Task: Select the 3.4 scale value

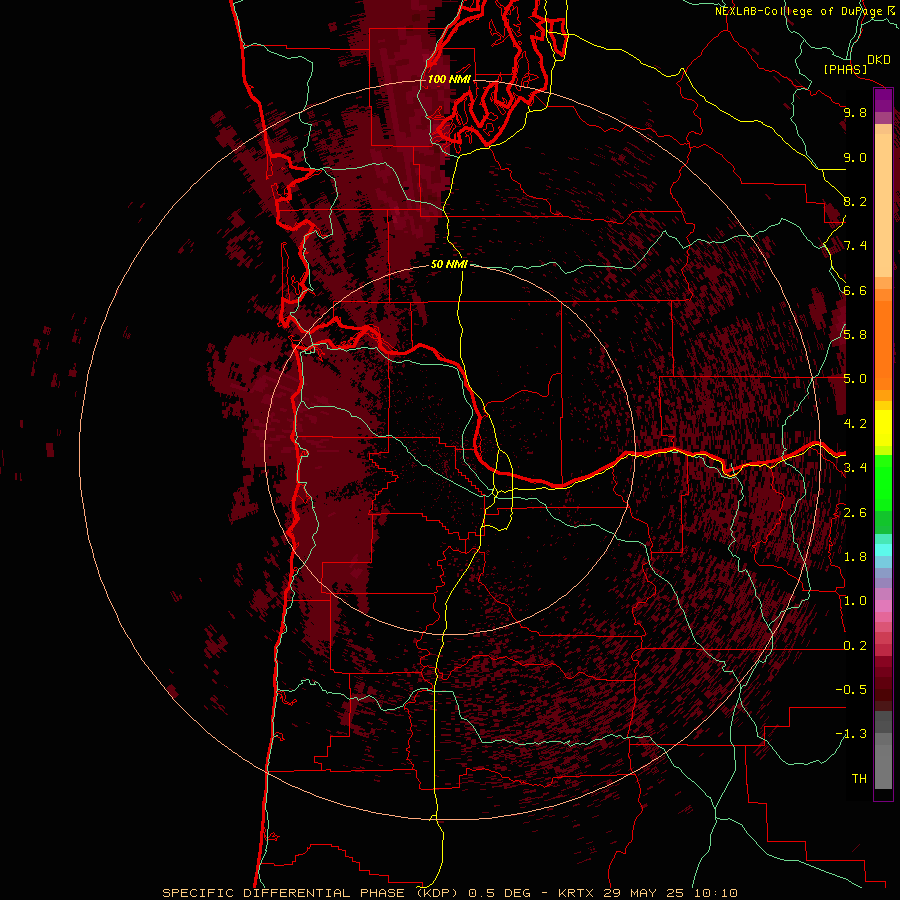Action: [855, 468]
